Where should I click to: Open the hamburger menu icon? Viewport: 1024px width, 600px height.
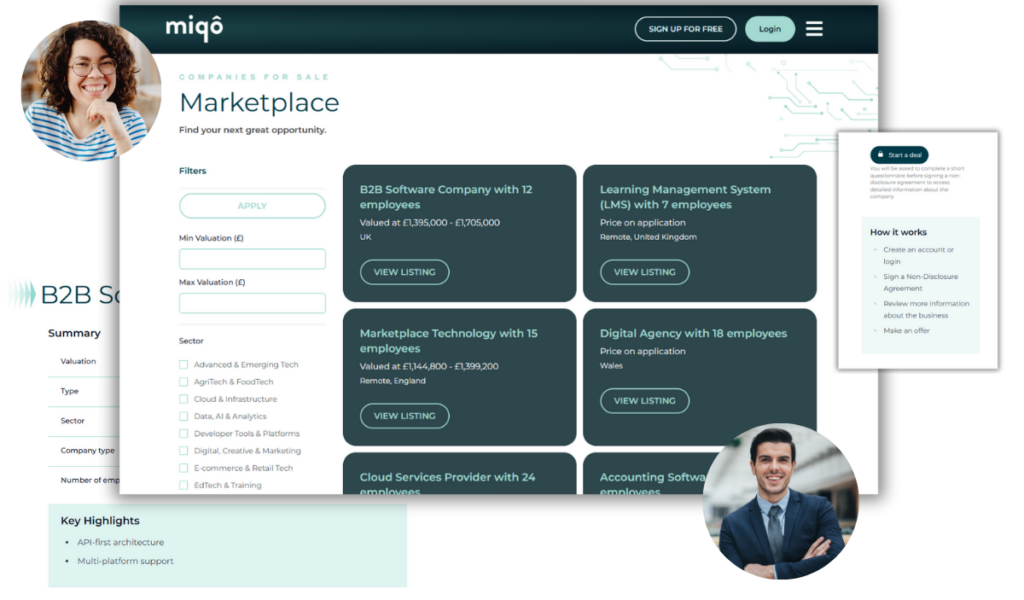click(814, 29)
